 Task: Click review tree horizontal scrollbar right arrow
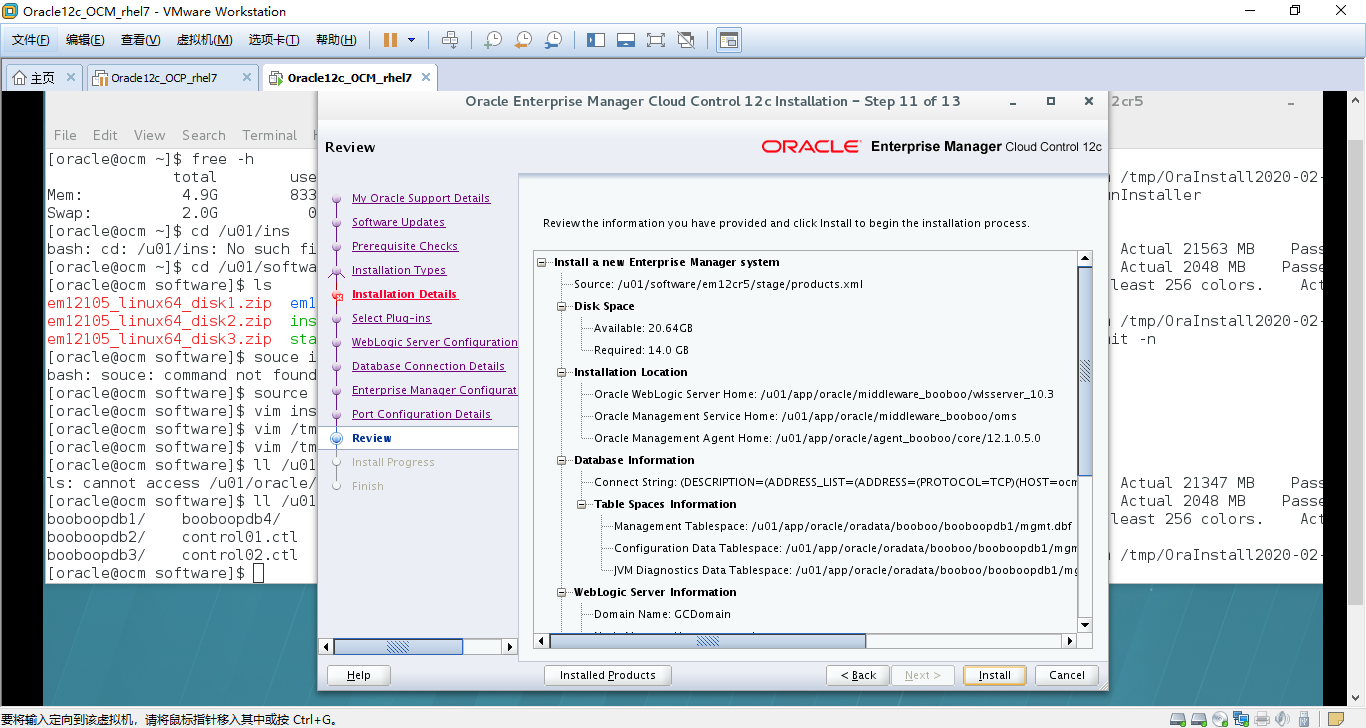click(x=1069, y=641)
